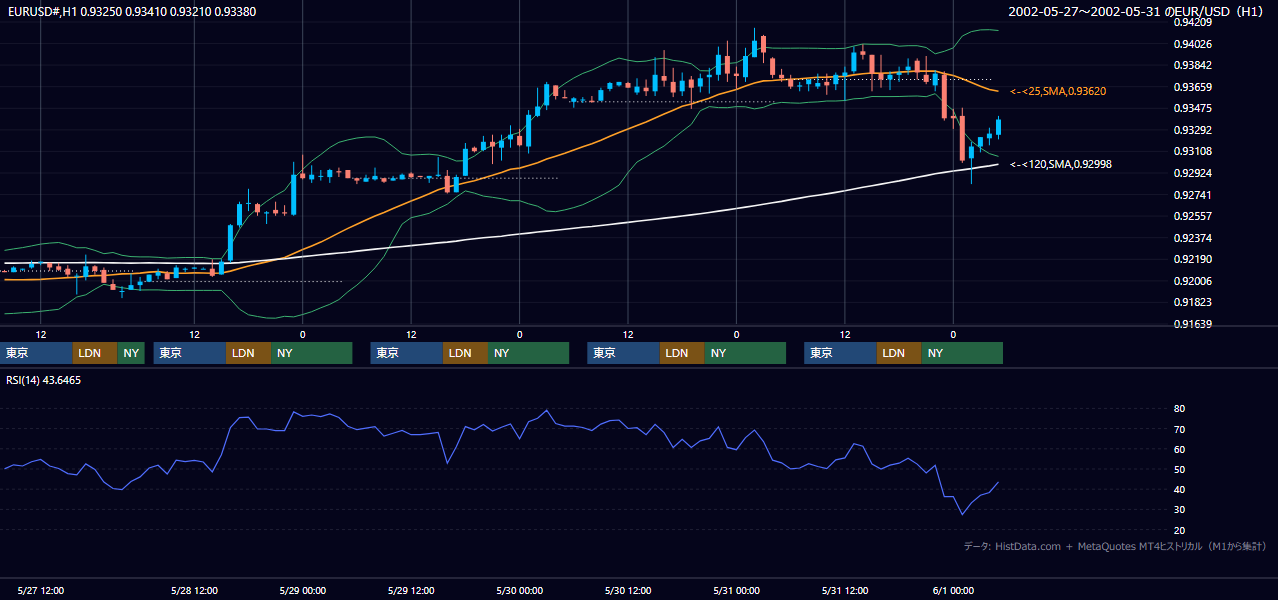Click price axis value 0.92557

pos(1192,216)
